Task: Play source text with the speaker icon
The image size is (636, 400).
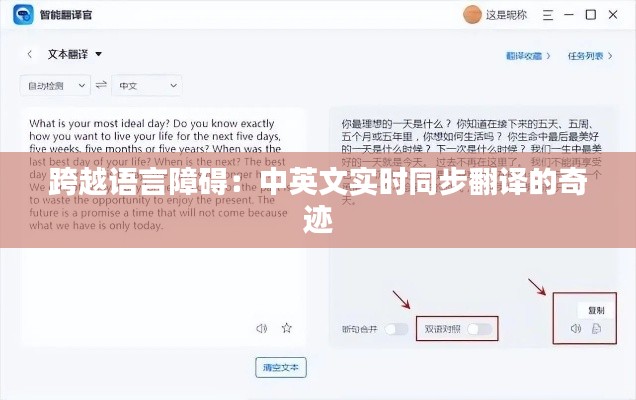Action: [x=262, y=328]
